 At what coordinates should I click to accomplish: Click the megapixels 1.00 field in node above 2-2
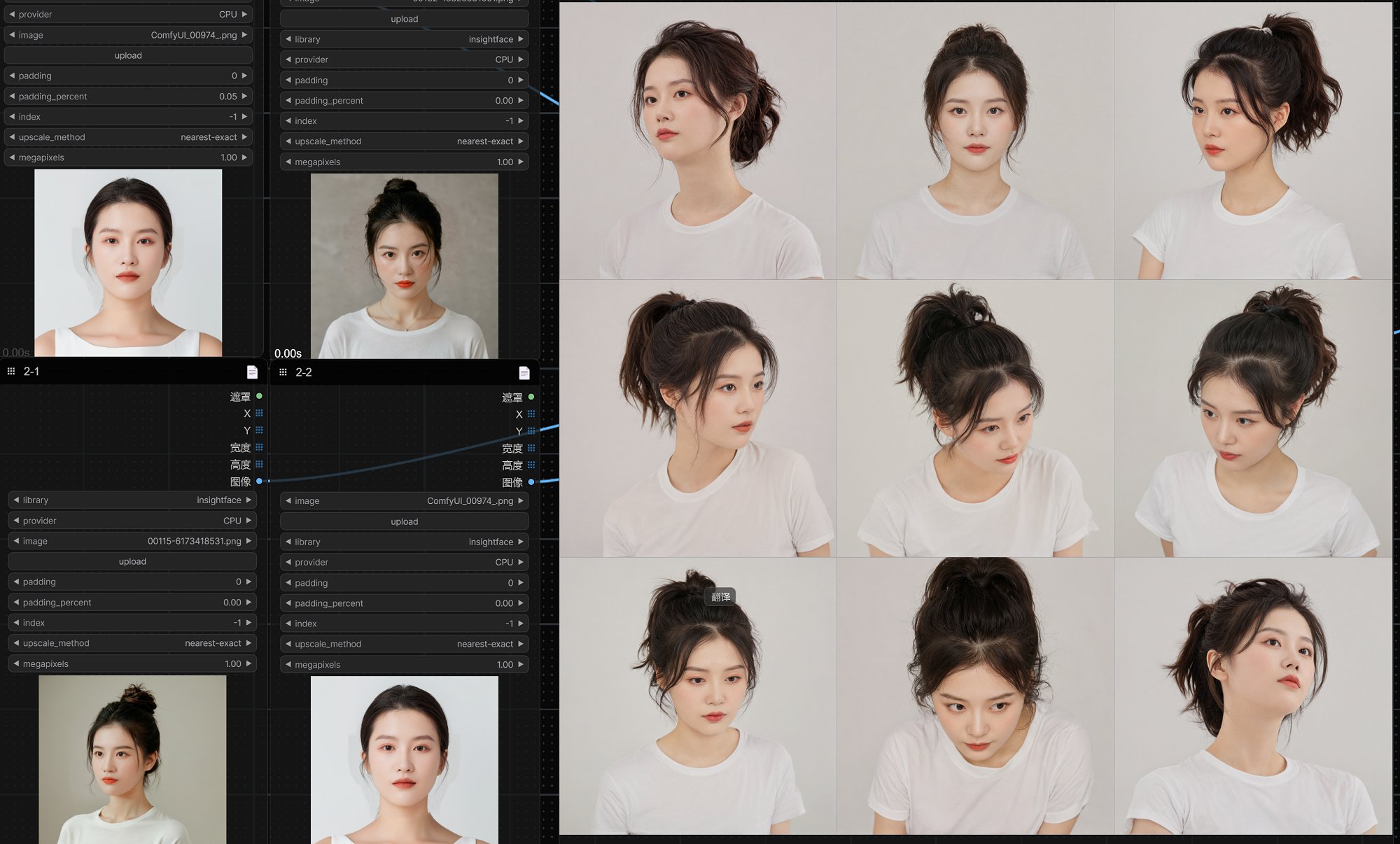click(x=405, y=162)
